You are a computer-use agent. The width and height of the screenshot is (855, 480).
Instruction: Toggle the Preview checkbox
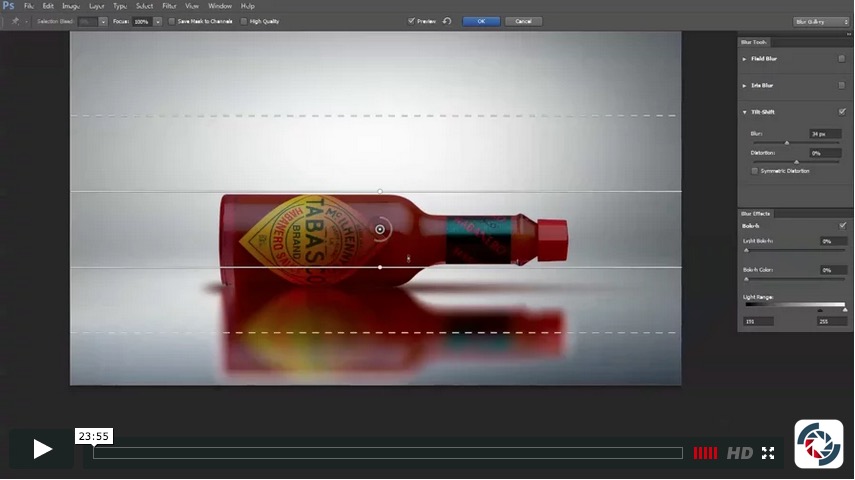pos(411,21)
